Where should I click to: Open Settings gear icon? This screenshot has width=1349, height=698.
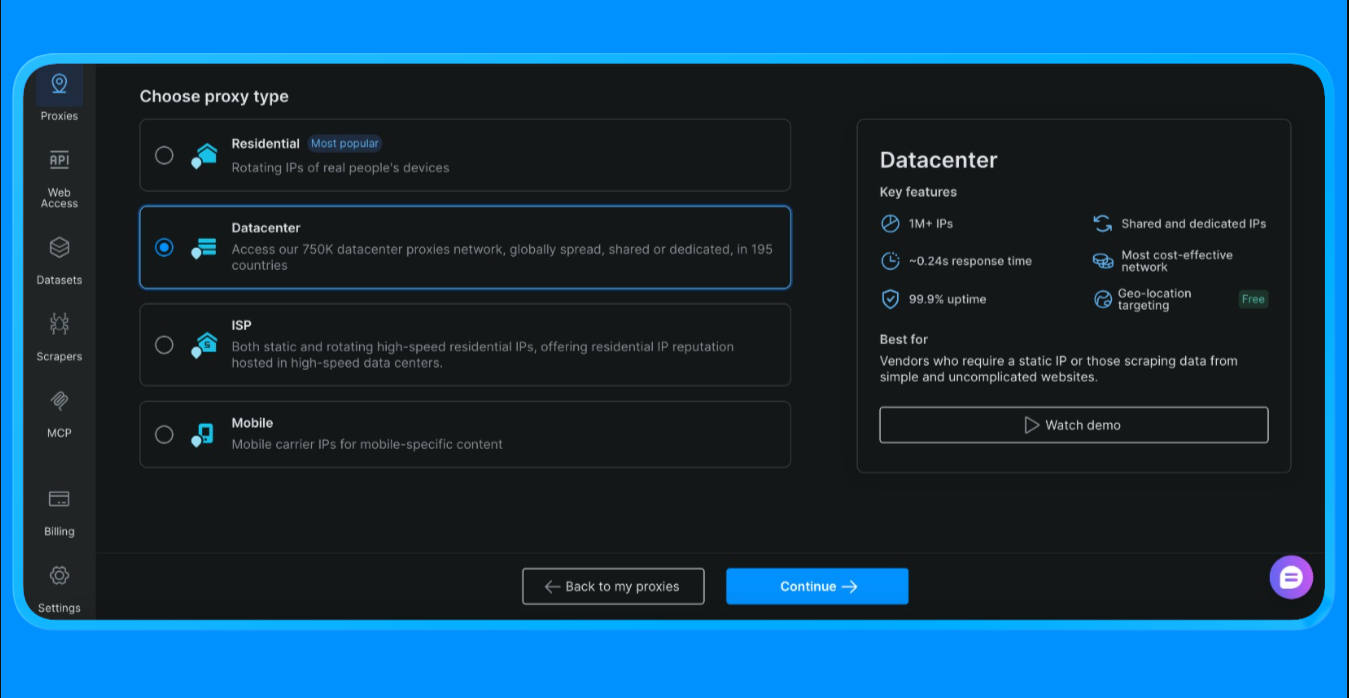pyautogui.click(x=59, y=576)
